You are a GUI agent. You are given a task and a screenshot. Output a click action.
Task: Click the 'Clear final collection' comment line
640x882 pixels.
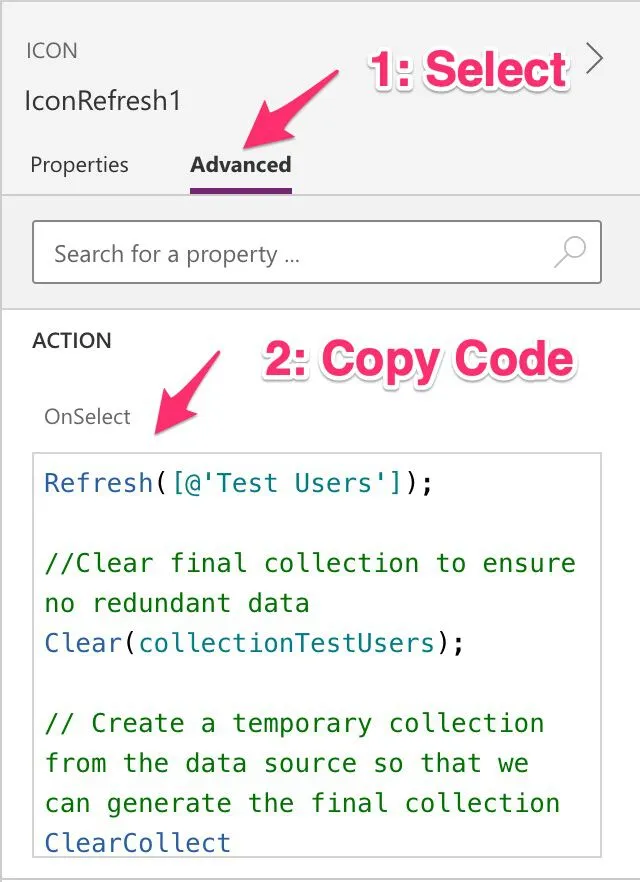click(x=310, y=563)
